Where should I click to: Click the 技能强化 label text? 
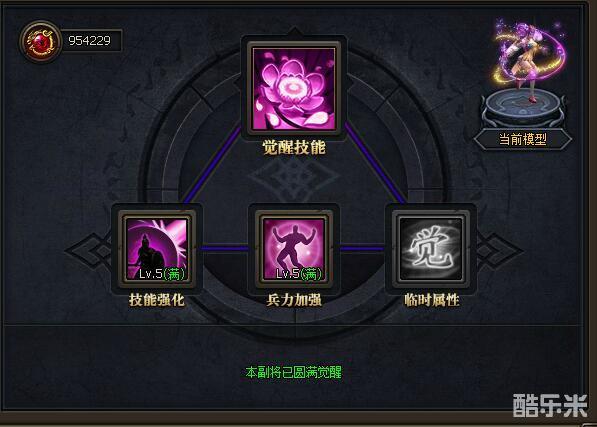pos(157,300)
